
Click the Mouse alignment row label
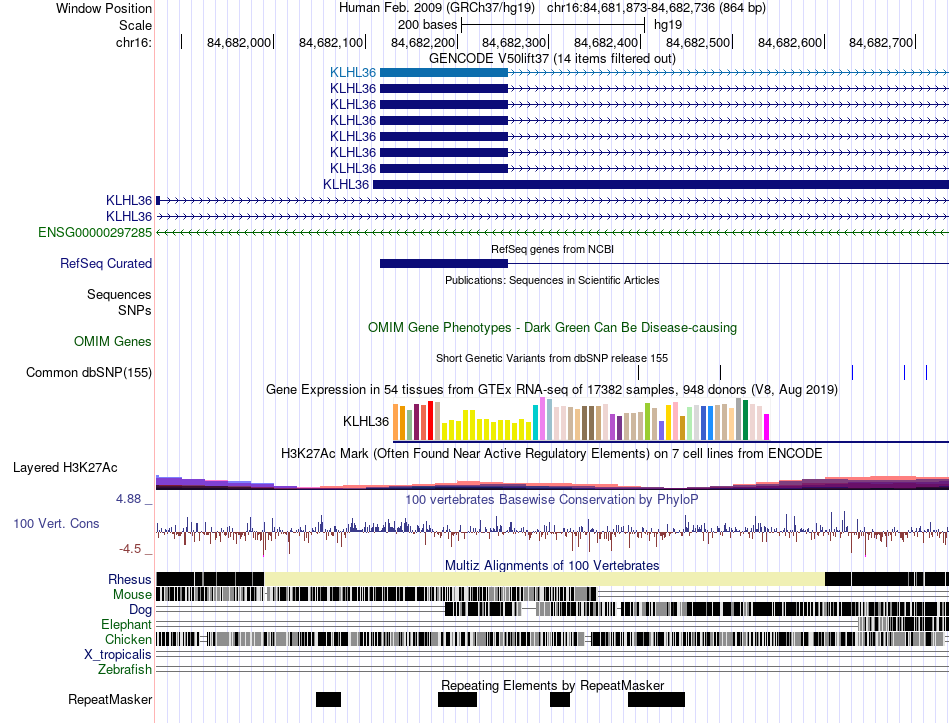(132, 595)
